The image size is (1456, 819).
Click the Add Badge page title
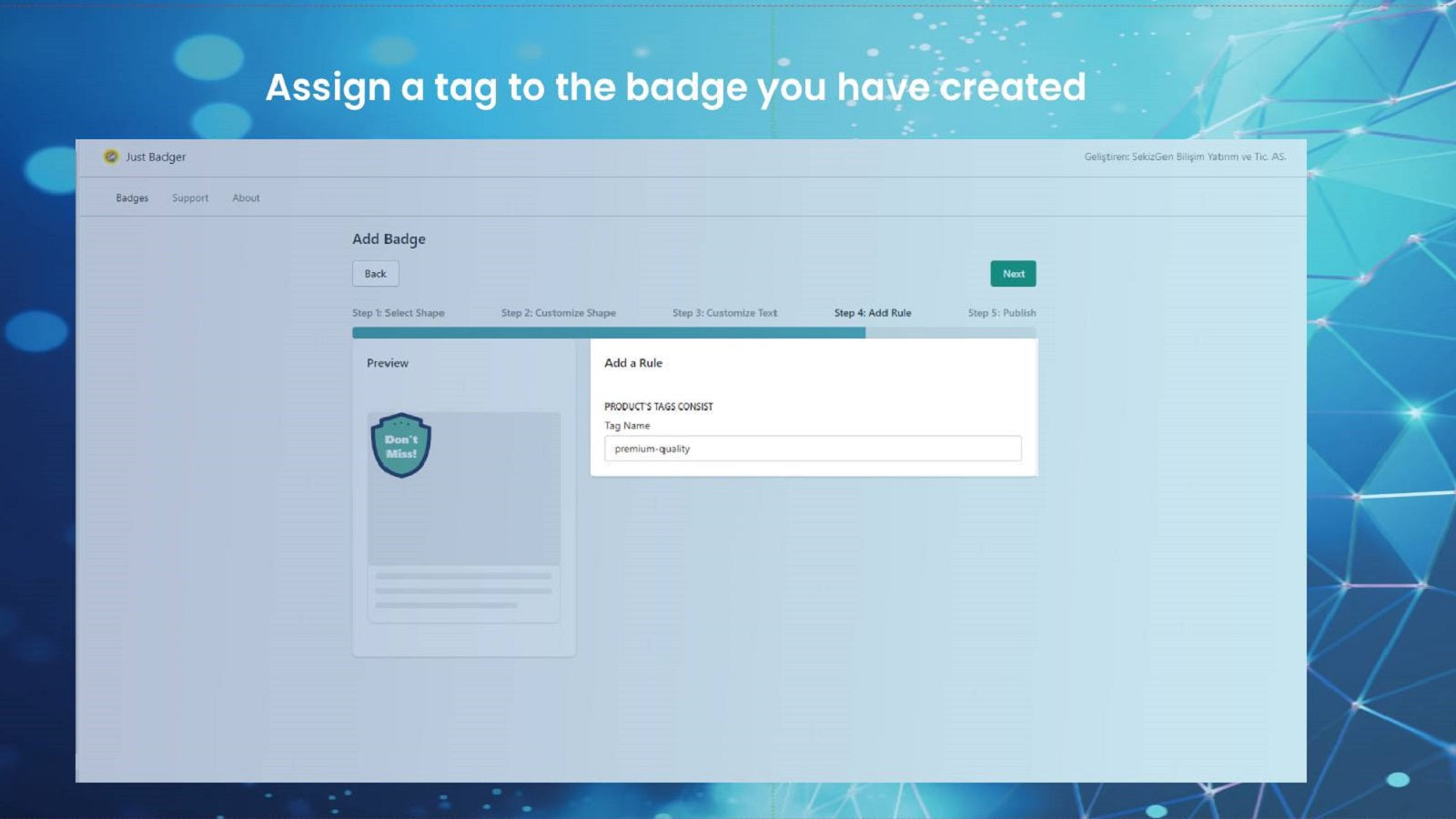389,239
